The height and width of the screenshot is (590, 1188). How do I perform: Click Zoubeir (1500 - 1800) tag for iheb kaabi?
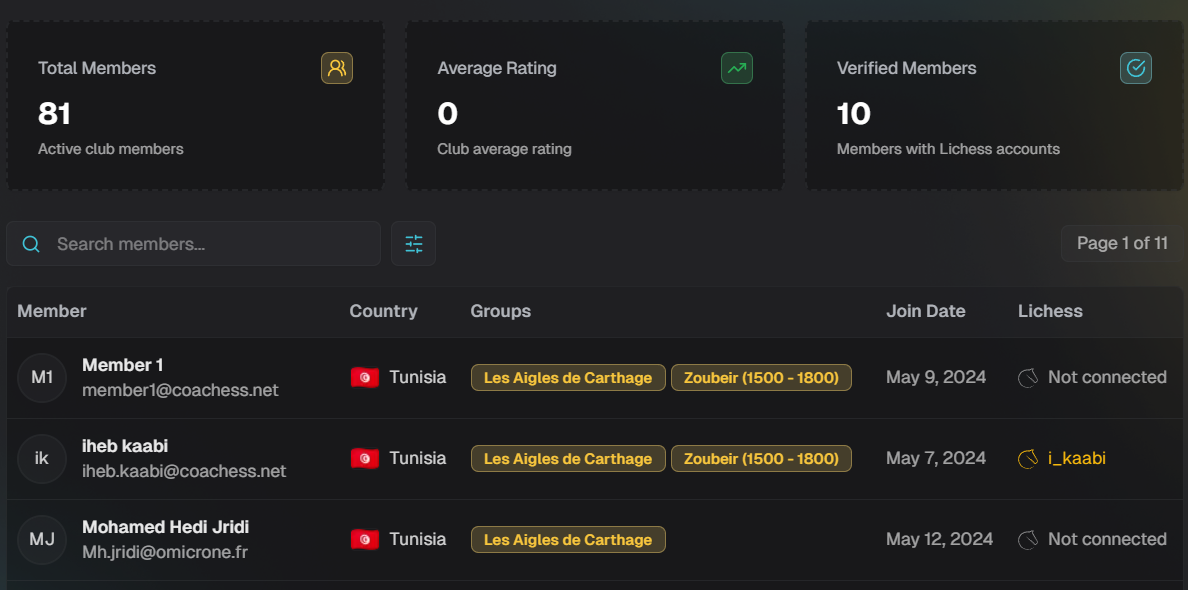coord(761,458)
